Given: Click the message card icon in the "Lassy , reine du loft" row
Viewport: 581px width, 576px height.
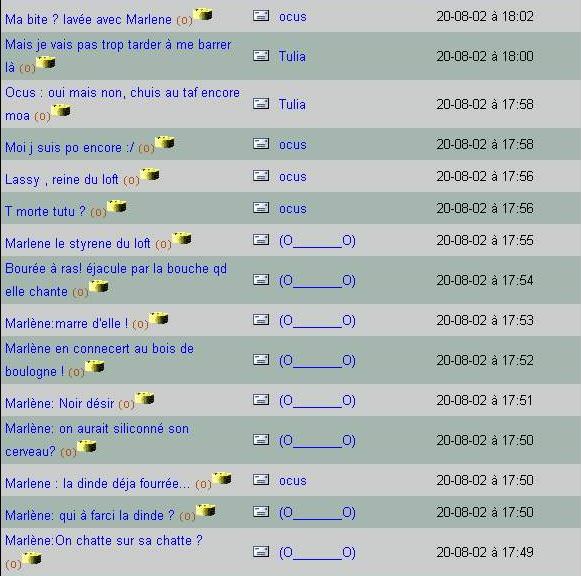Looking at the screenshot, I should tap(261, 176).
